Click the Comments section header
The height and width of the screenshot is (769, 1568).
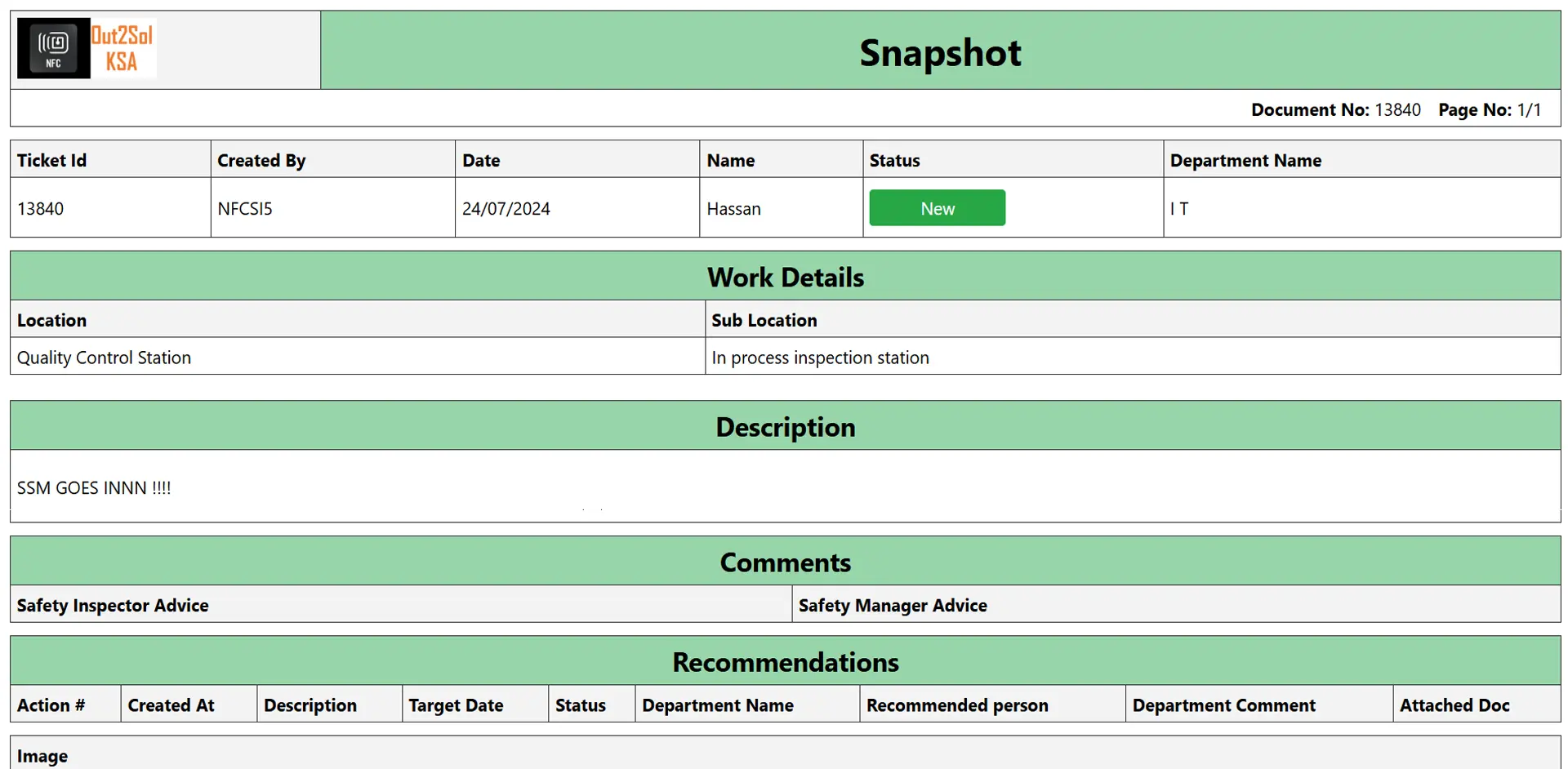pos(785,562)
